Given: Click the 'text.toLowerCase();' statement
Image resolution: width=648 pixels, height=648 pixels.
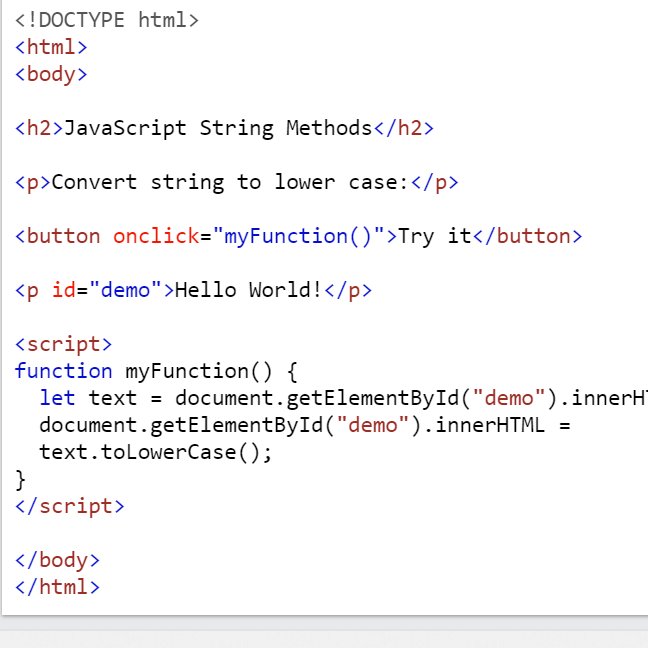Looking at the screenshot, I should tap(156, 452).
